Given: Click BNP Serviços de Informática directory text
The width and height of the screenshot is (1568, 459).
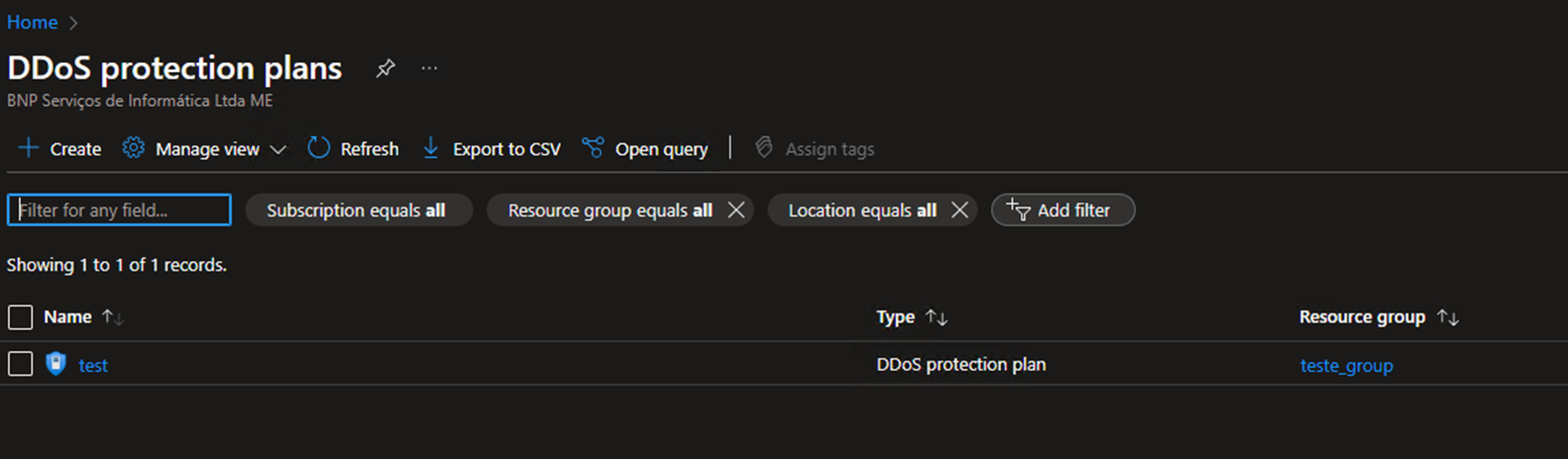Looking at the screenshot, I should click(140, 101).
